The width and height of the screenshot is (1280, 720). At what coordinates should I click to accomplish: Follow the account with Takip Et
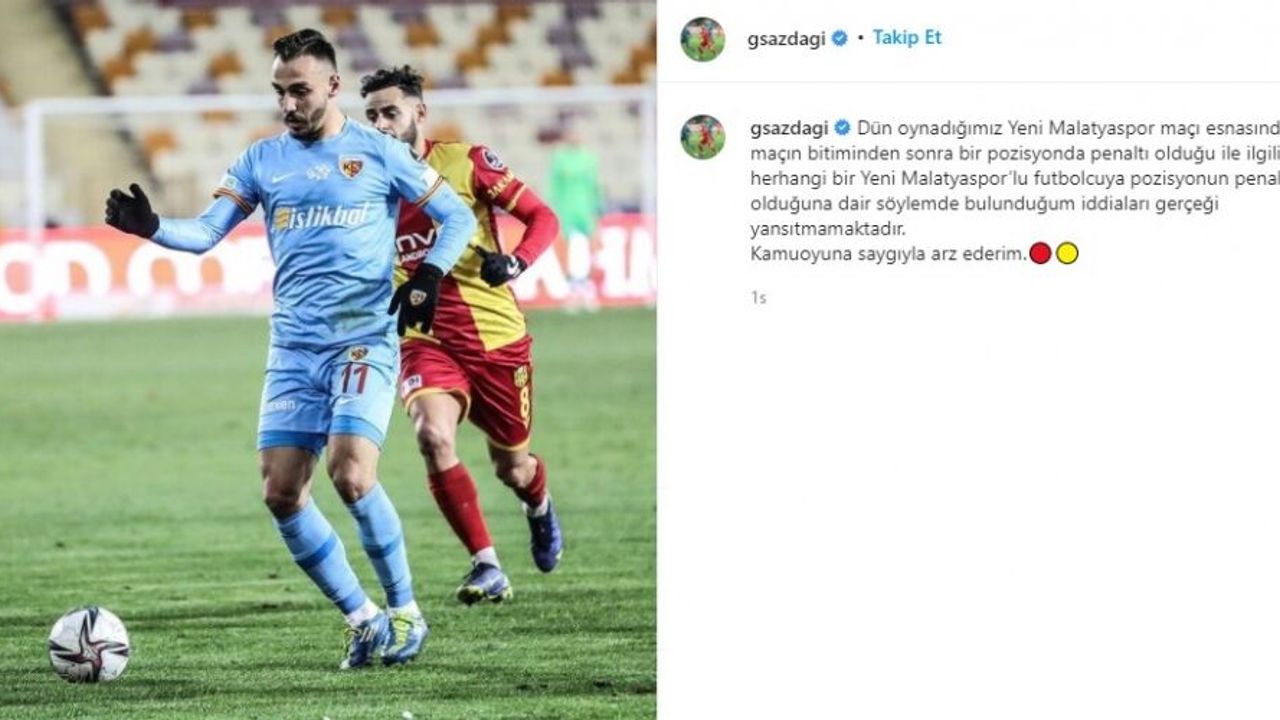(907, 38)
